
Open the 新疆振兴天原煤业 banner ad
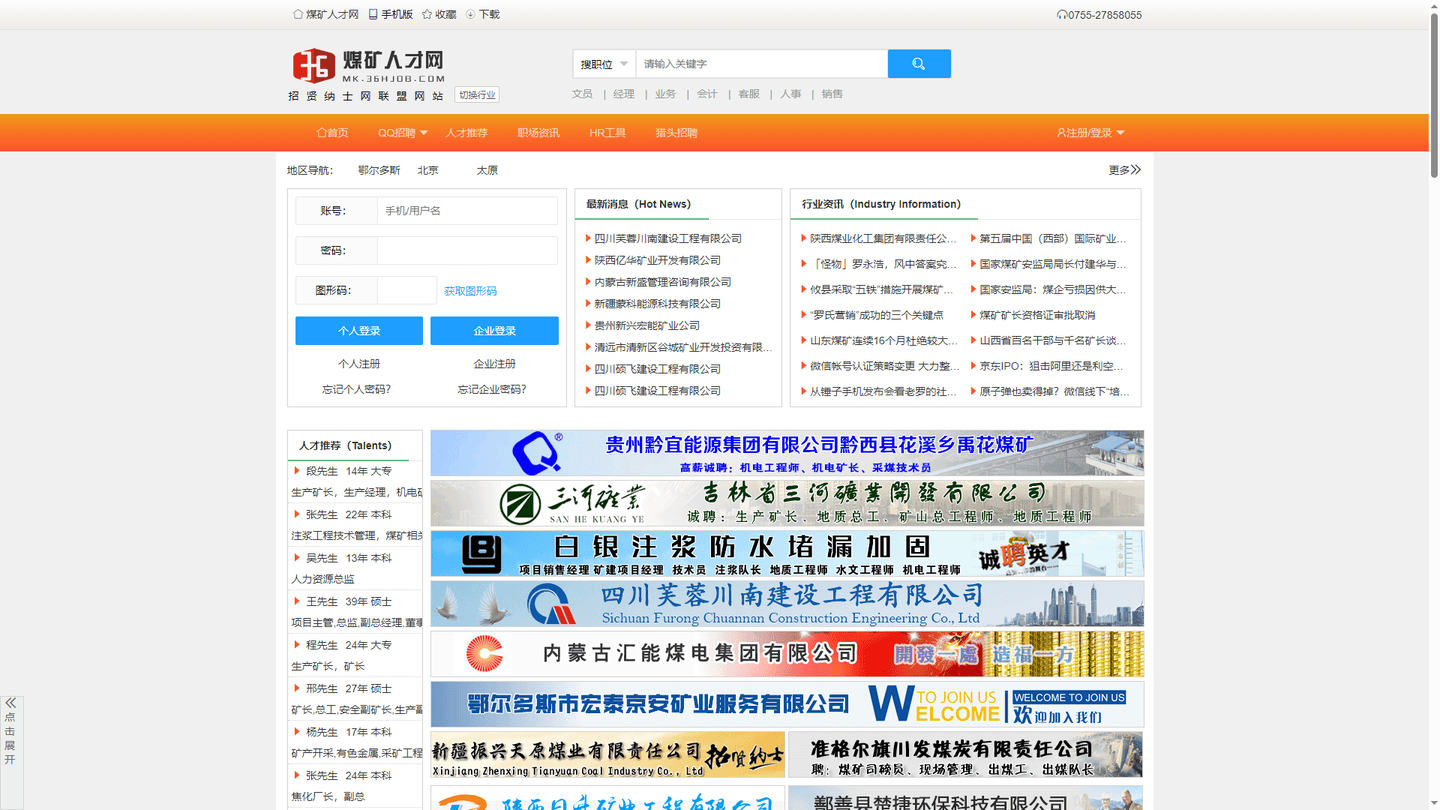[x=607, y=755]
